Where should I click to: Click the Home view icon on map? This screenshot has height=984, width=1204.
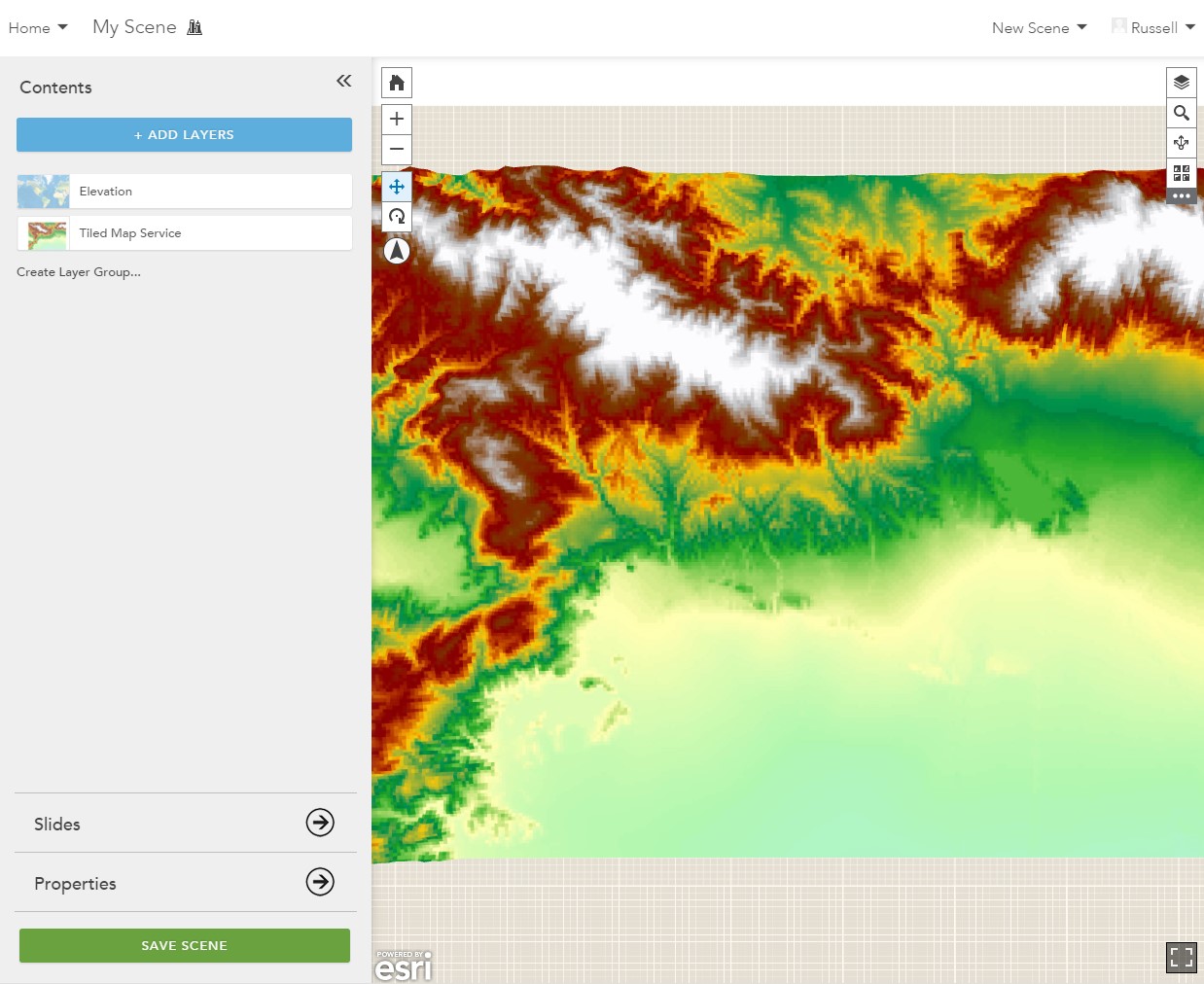pos(397,83)
